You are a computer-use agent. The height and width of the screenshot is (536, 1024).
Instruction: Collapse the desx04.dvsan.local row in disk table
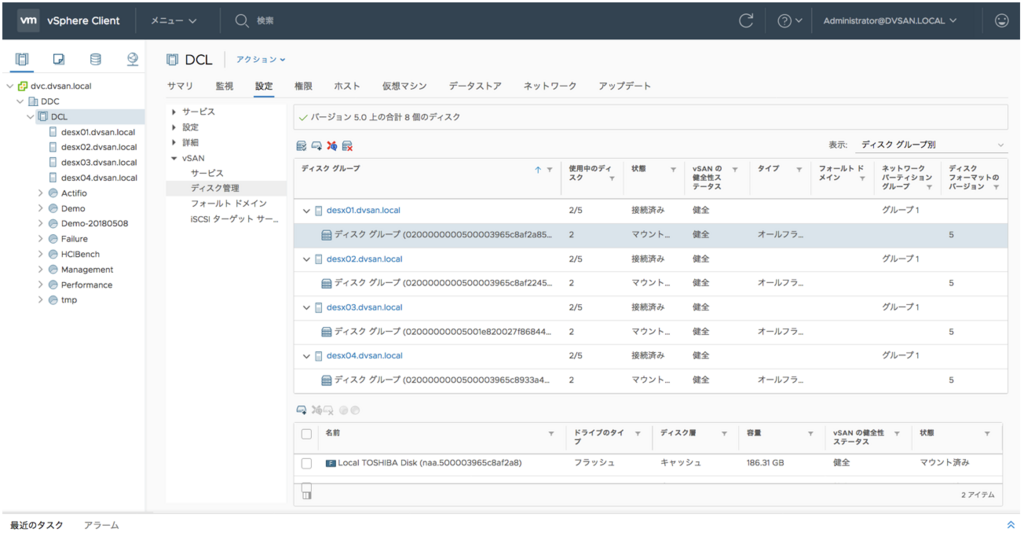(306, 356)
